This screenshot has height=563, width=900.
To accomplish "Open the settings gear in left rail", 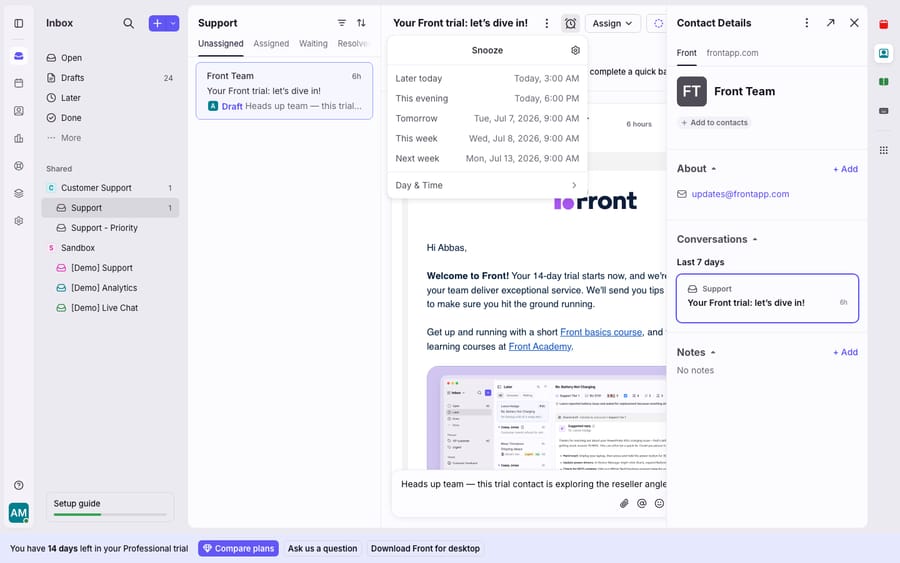I will pyautogui.click(x=18, y=221).
